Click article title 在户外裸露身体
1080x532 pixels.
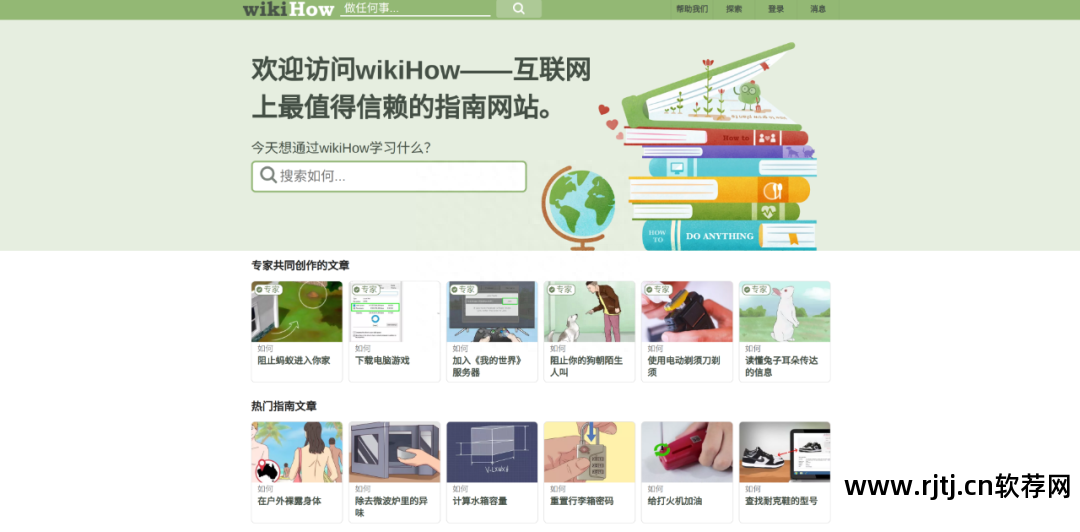point(290,501)
